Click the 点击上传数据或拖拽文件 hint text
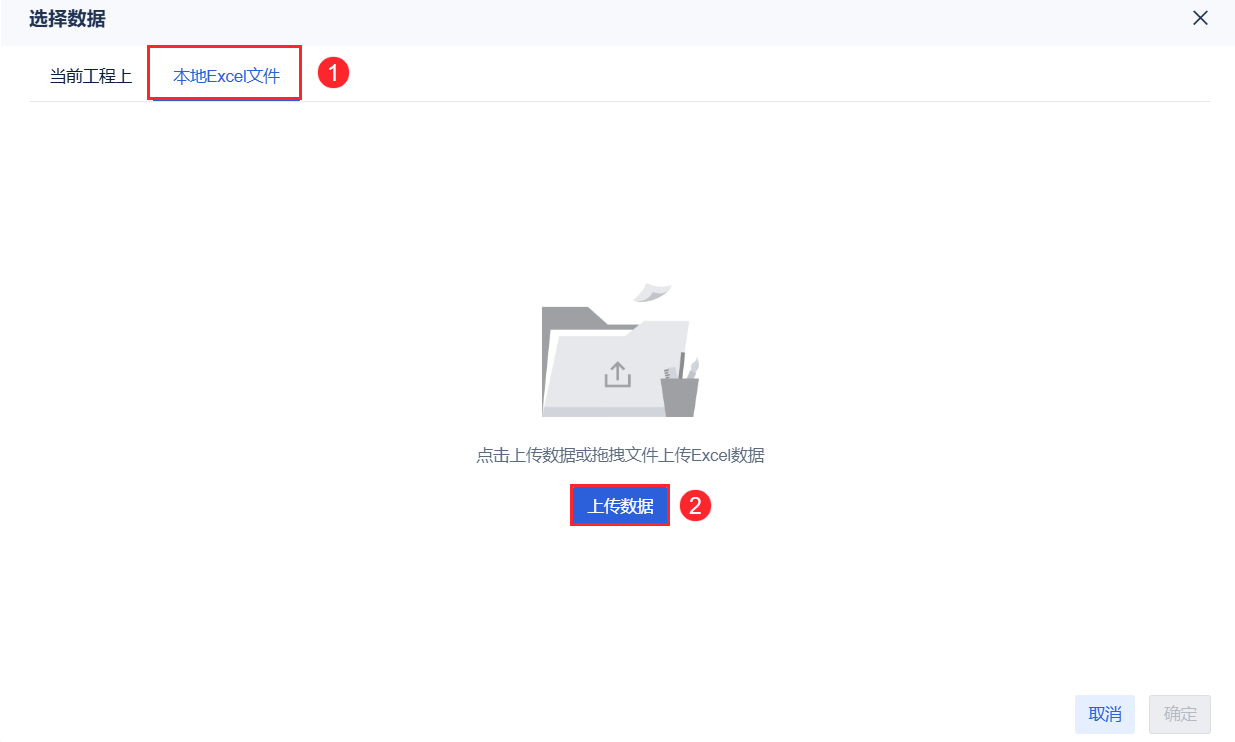 (567, 455)
